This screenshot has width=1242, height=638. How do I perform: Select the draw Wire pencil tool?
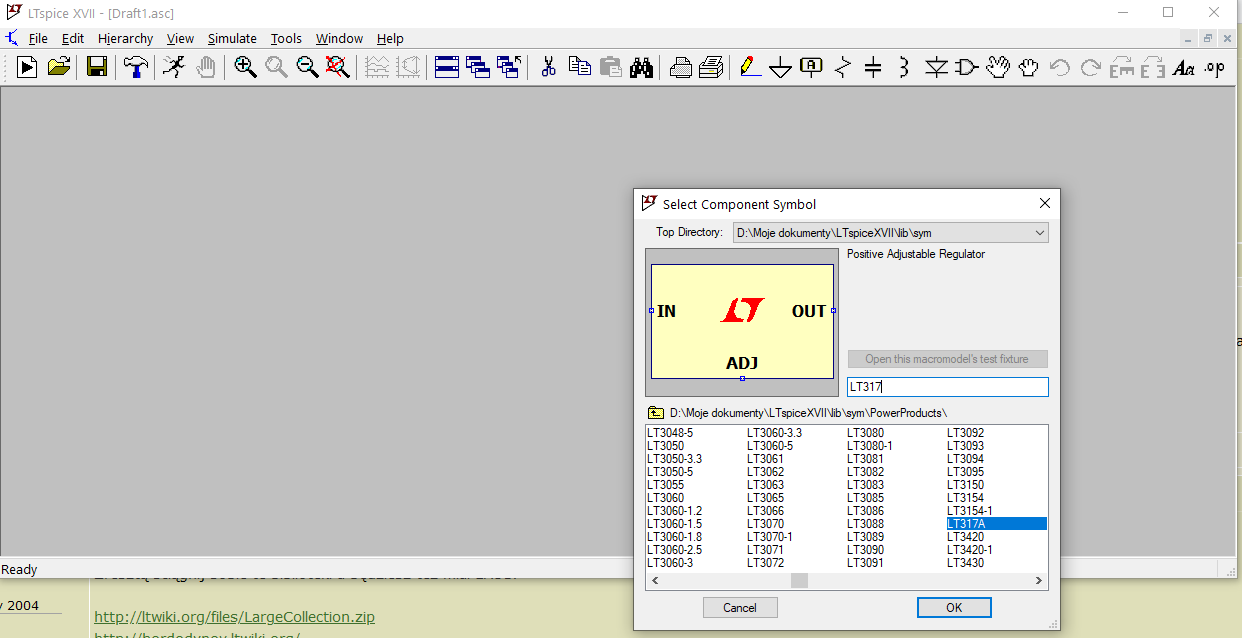tap(750, 67)
